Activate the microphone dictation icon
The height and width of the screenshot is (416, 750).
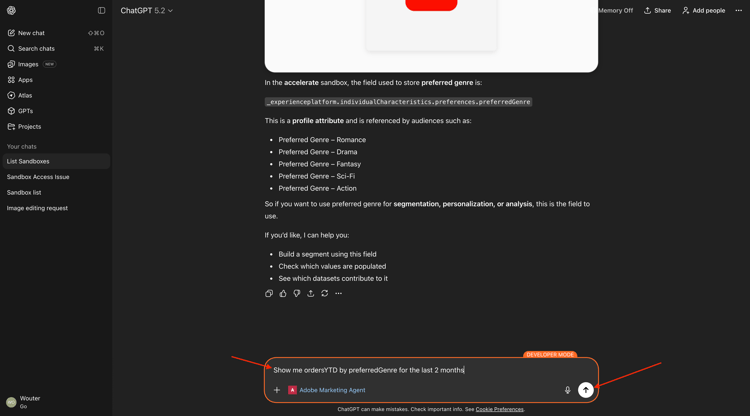(567, 390)
